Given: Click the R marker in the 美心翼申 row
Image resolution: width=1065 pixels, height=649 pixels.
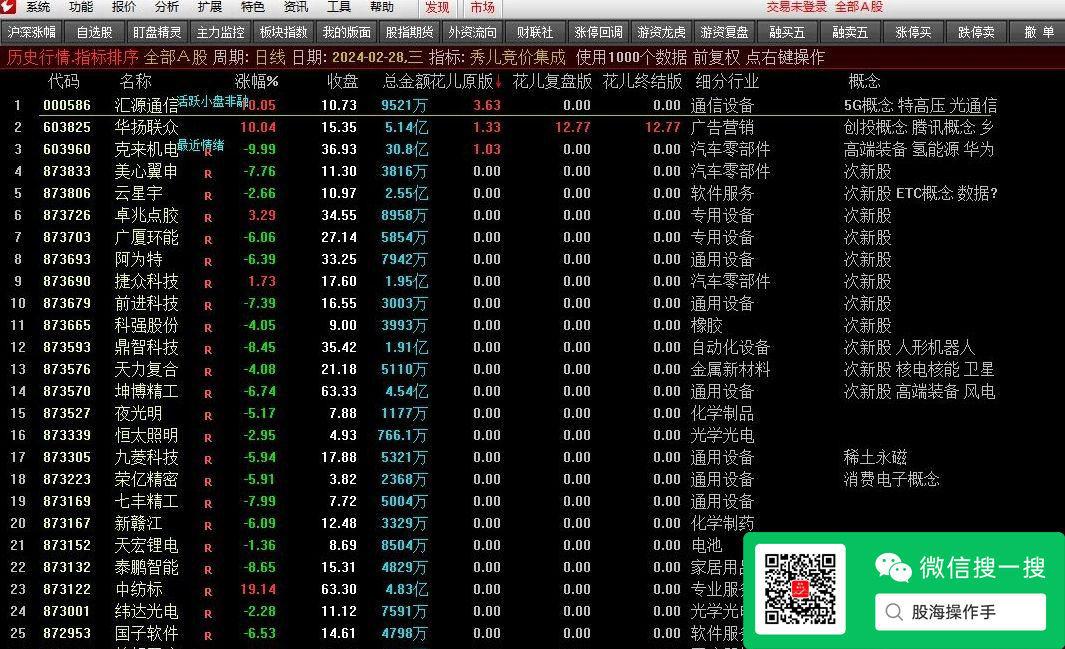Looking at the screenshot, I should pyautogui.click(x=208, y=174).
